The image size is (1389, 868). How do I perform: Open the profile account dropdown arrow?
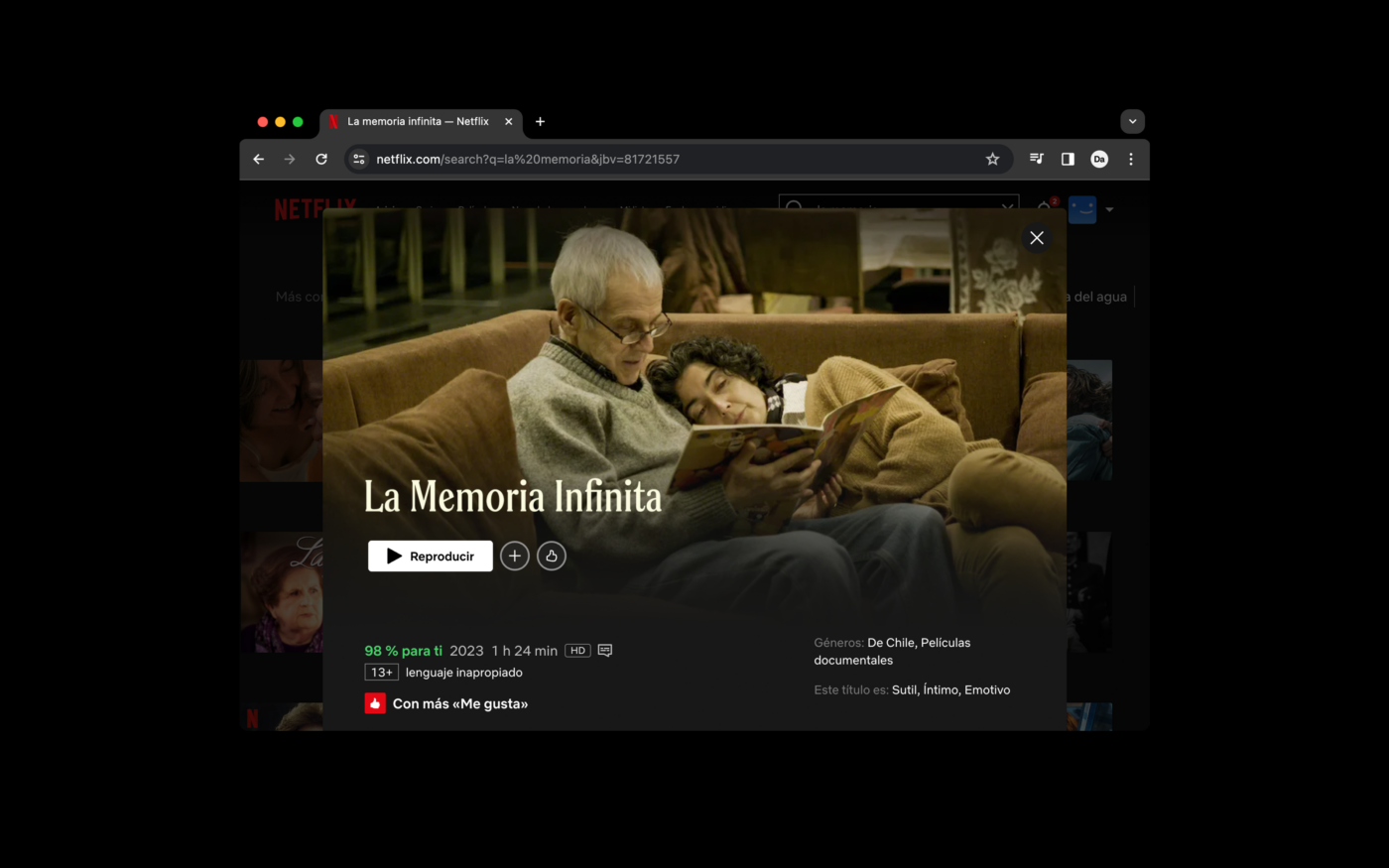1108,209
